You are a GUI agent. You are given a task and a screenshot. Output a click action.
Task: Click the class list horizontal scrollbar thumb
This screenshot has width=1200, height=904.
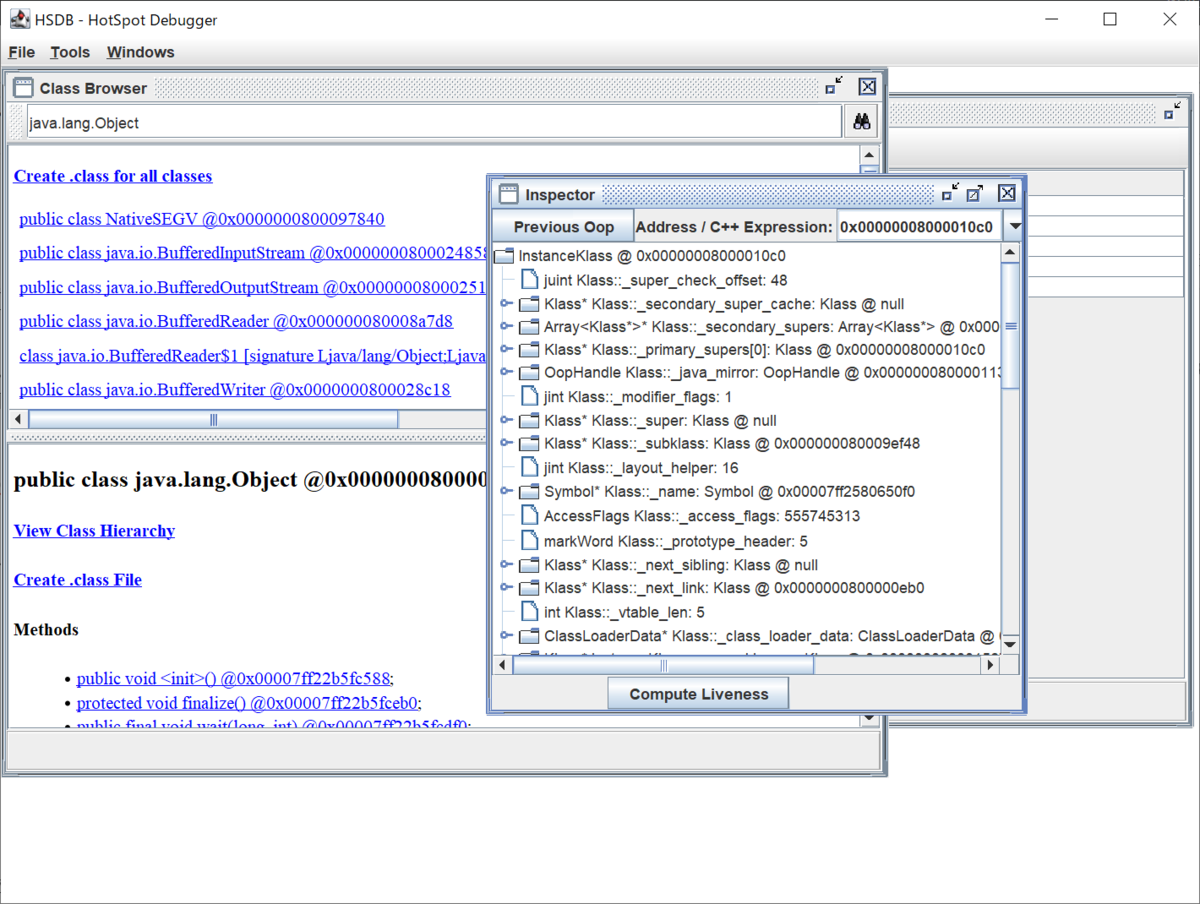(213, 420)
